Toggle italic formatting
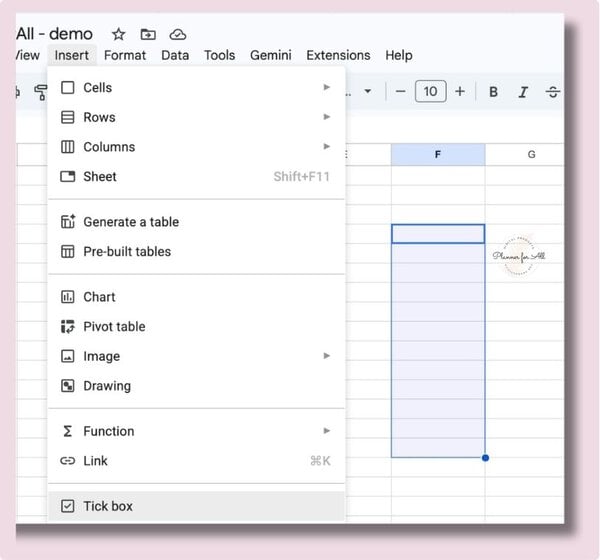 [x=523, y=92]
